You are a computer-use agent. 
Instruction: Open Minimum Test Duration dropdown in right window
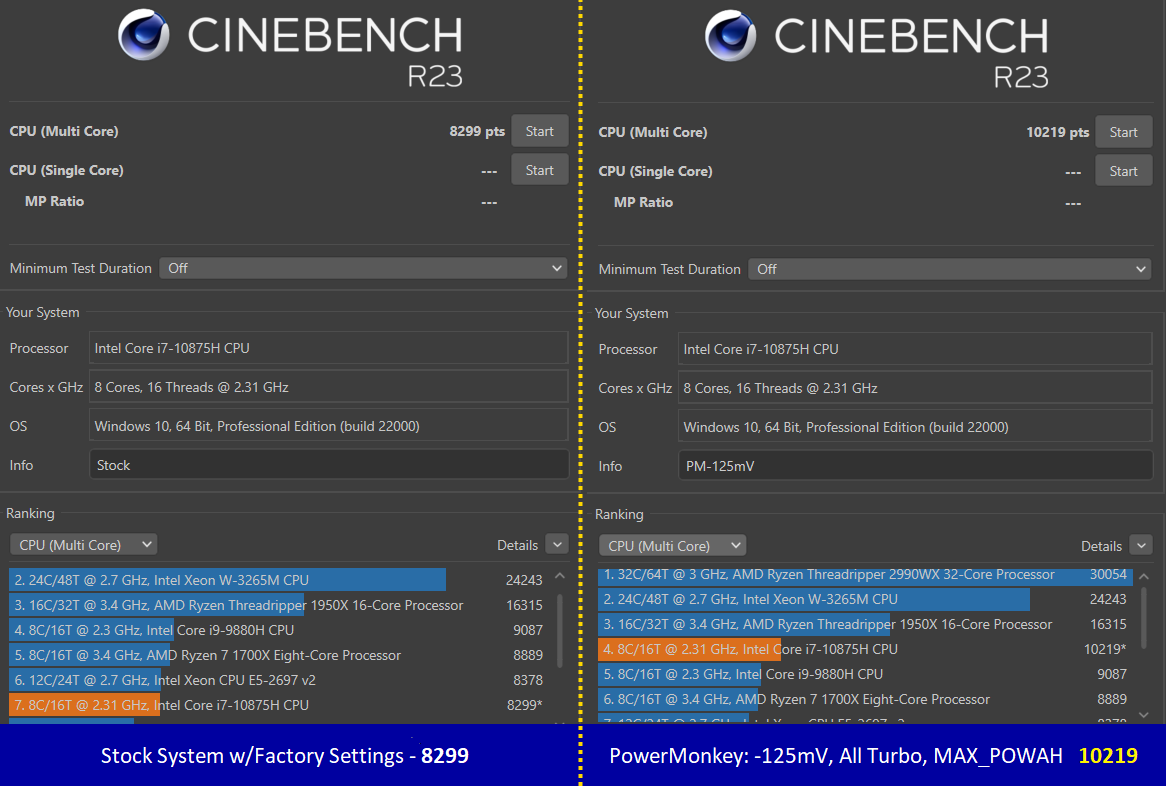point(950,269)
